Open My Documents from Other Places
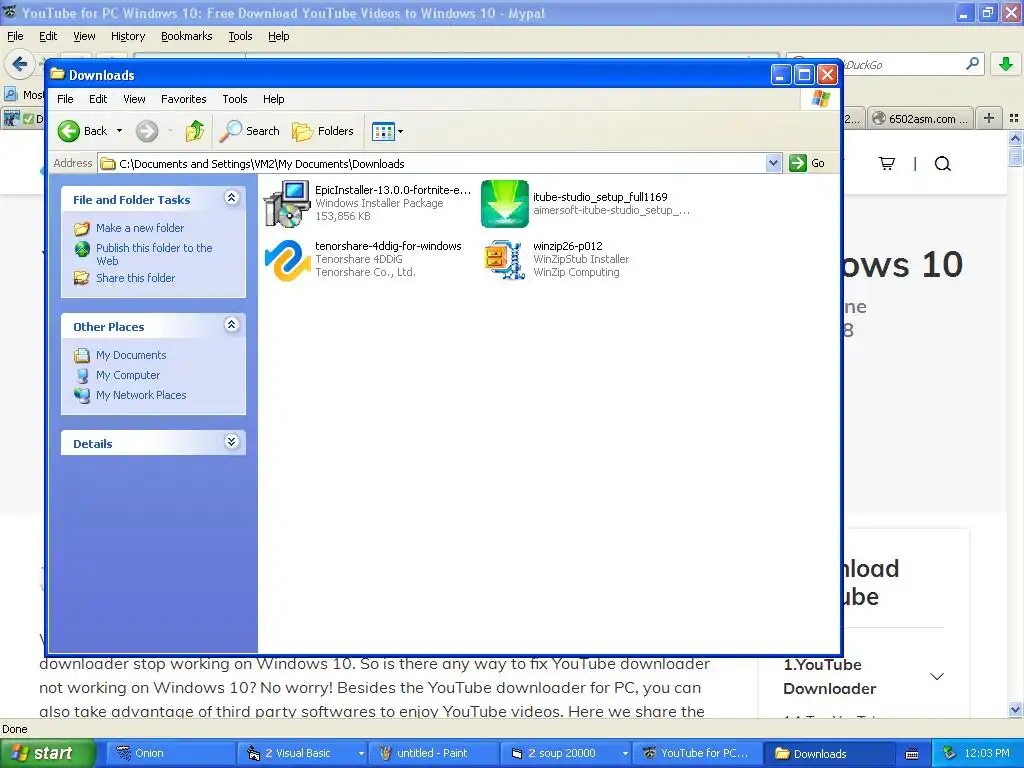 [131, 355]
